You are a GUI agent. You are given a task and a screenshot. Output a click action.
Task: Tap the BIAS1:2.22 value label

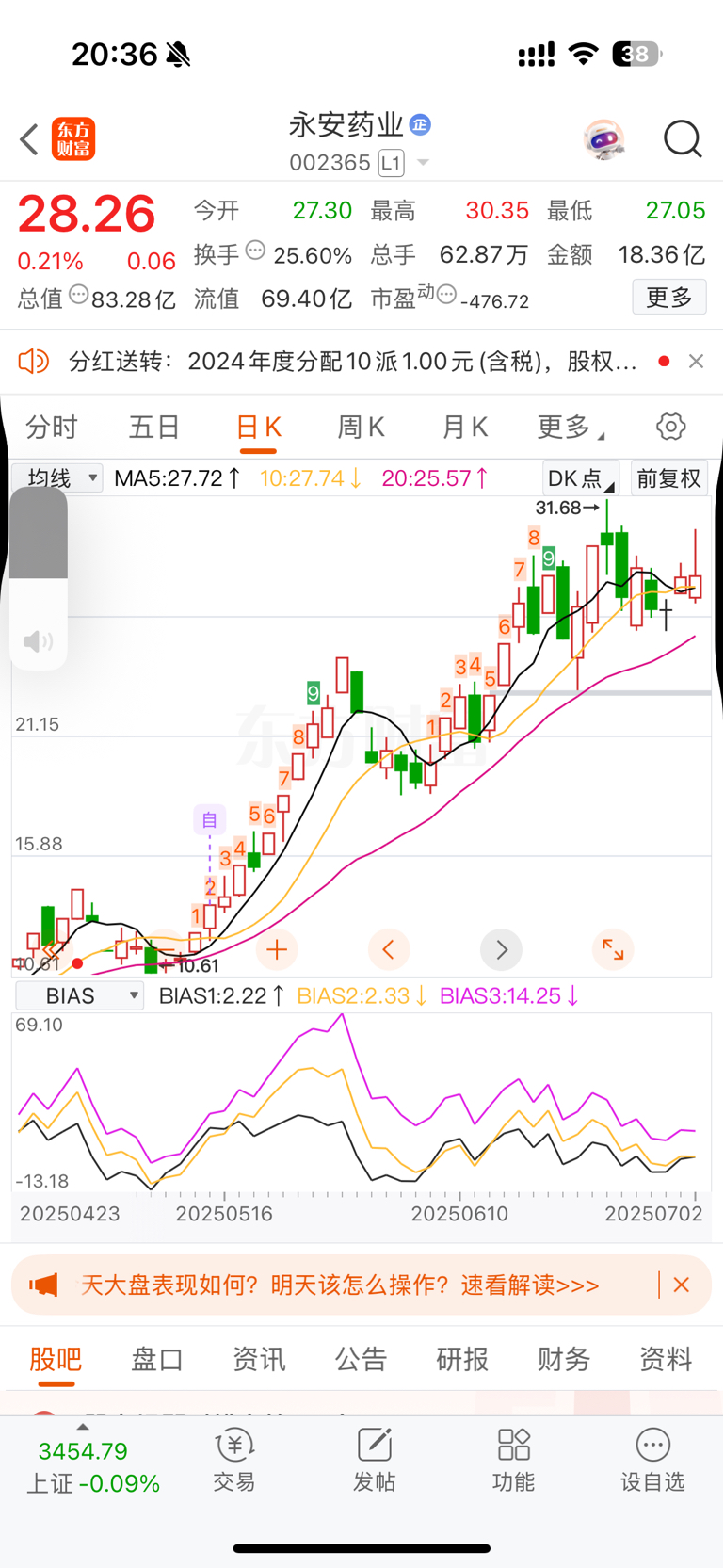coord(221,995)
